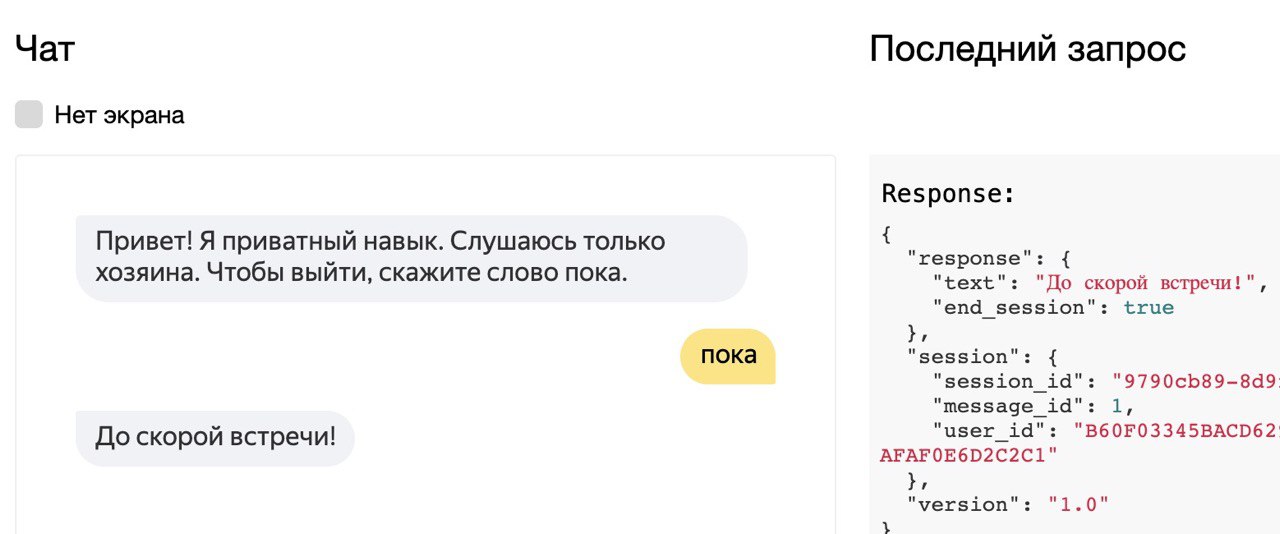
Task: Click the "true" value of end_session
Action: pyautogui.click(x=1148, y=308)
